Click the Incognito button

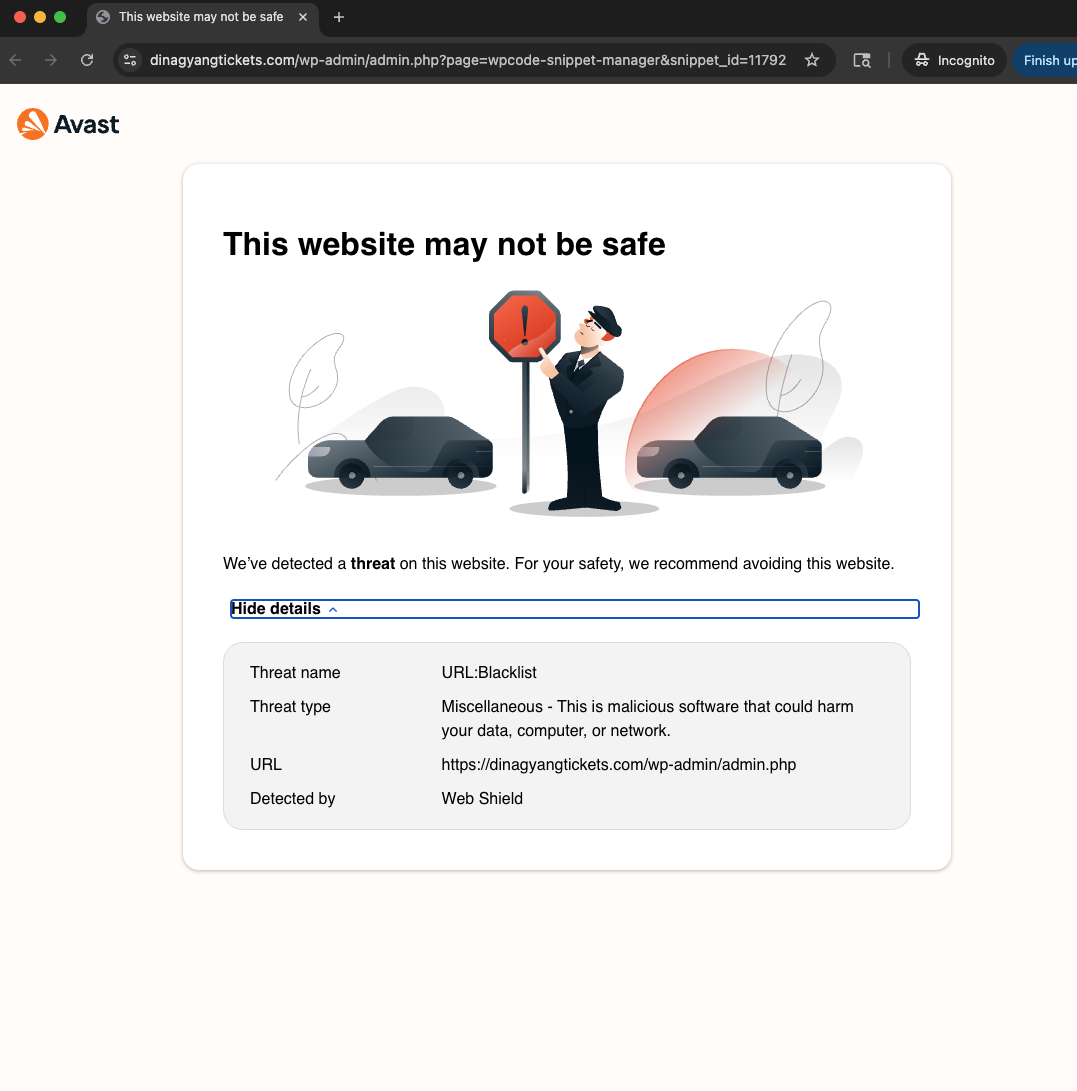(x=954, y=60)
